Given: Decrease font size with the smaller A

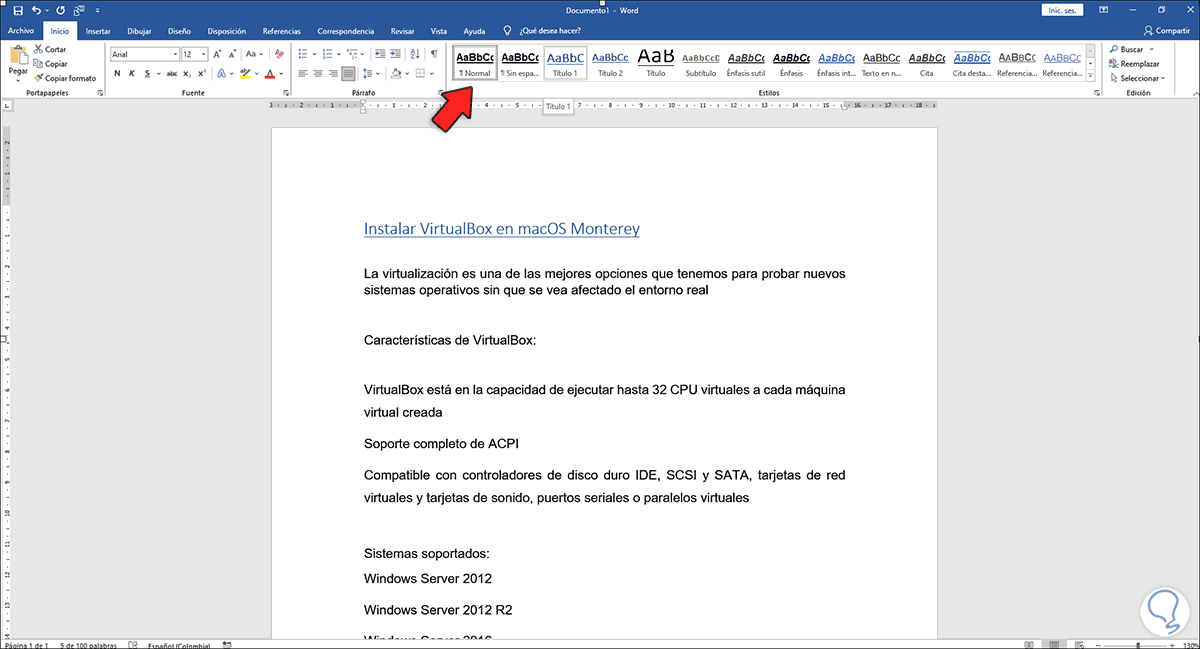Looking at the screenshot, I should tap(233, 54).
